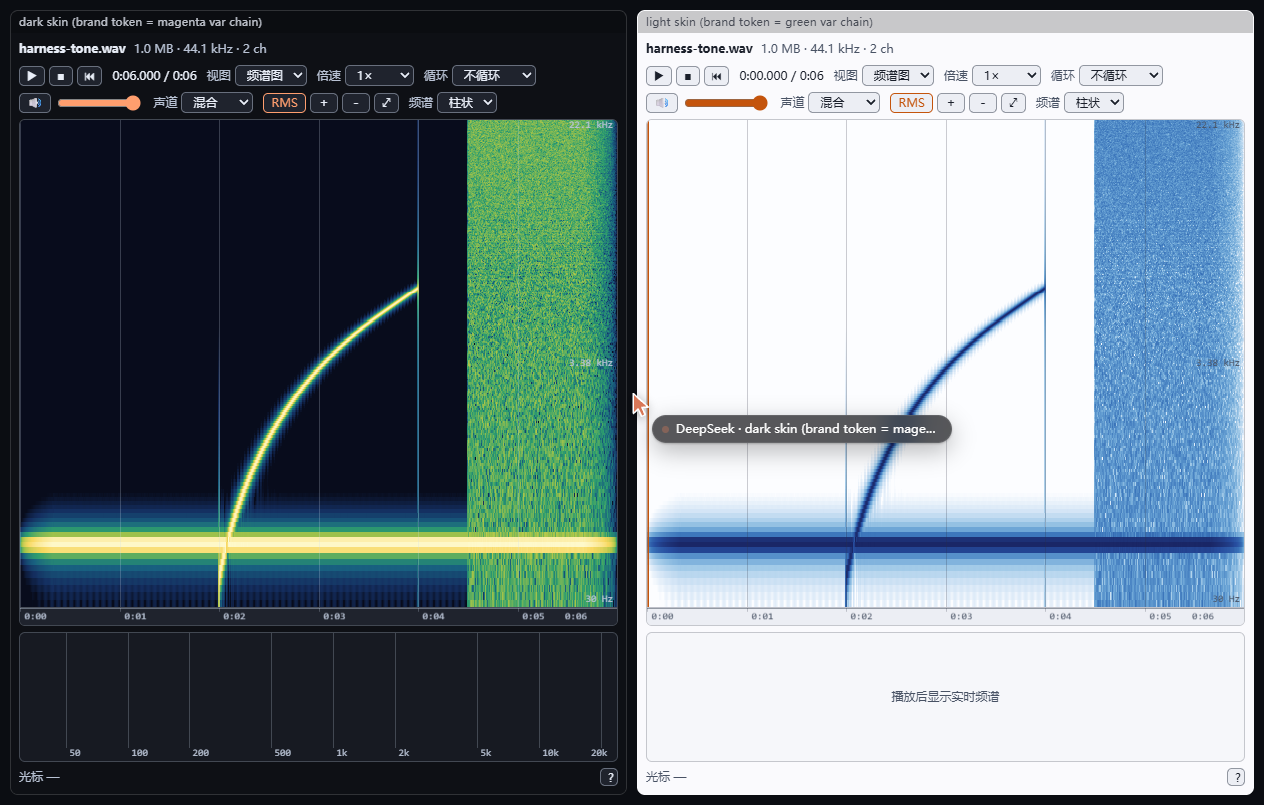Stop playback in the light skin player
The height and width of the screenshot is (805, 1264).
(x=688, y=75)
